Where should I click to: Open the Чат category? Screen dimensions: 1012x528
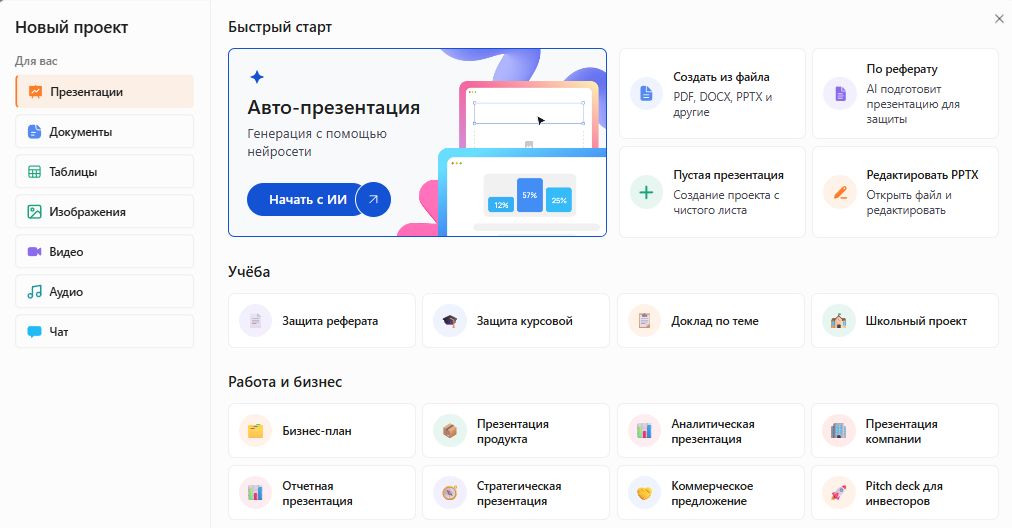coord(105,332)
